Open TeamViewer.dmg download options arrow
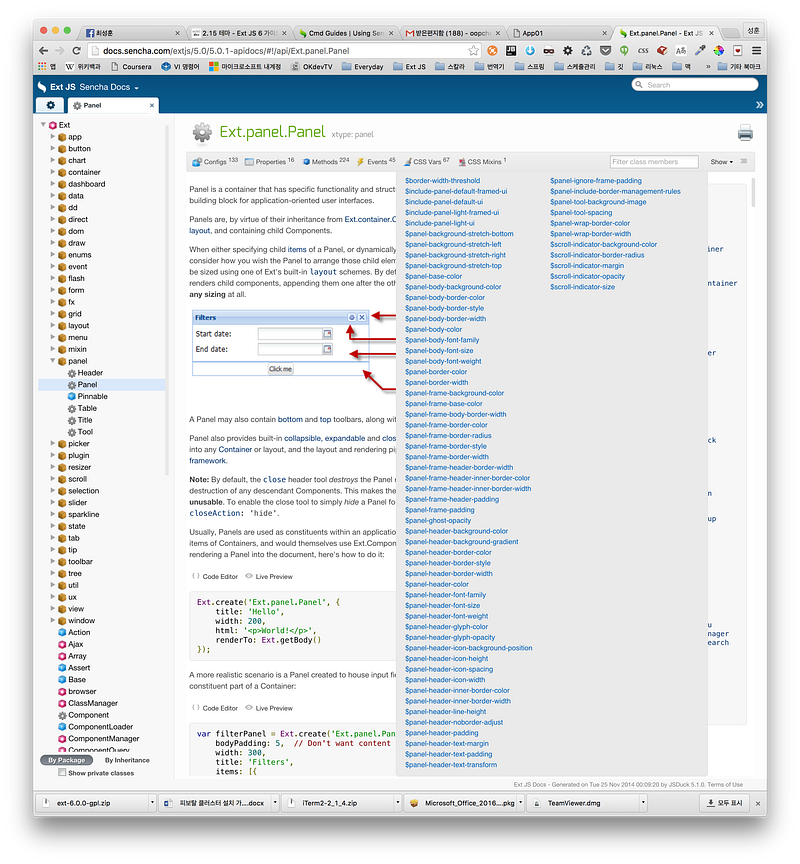This screenshot has width=800, height=864. [x=643, y=803]
